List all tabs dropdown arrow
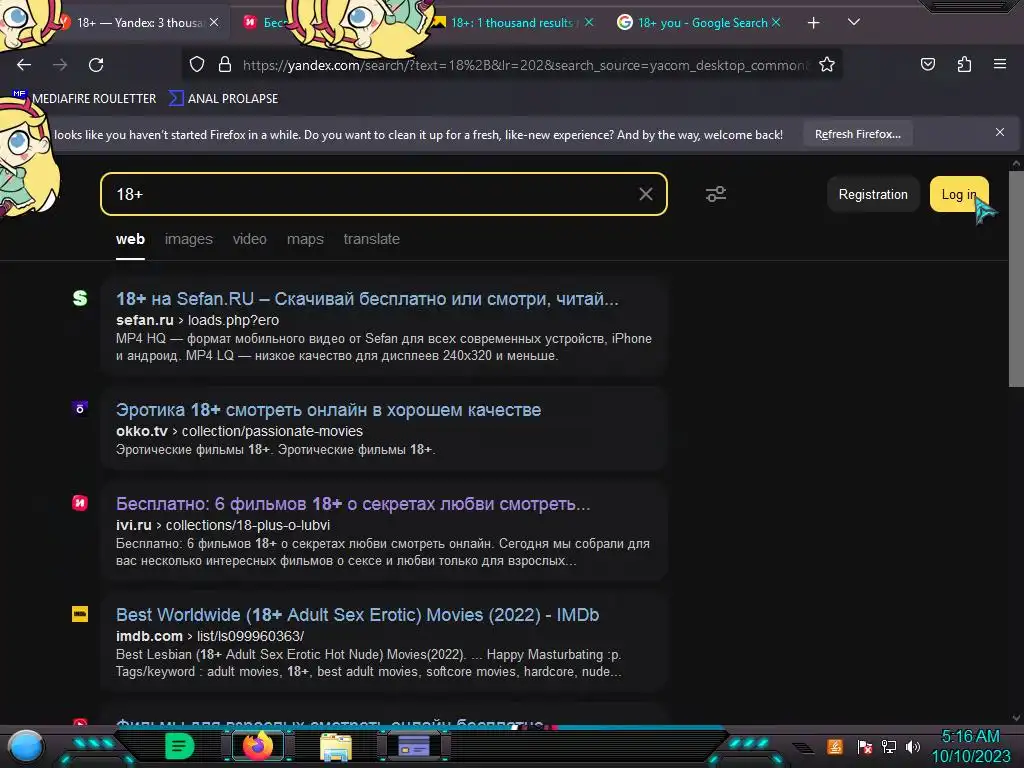Viewport: 1024px width, 768px height. pyautogui.click(x=854, y=22)
